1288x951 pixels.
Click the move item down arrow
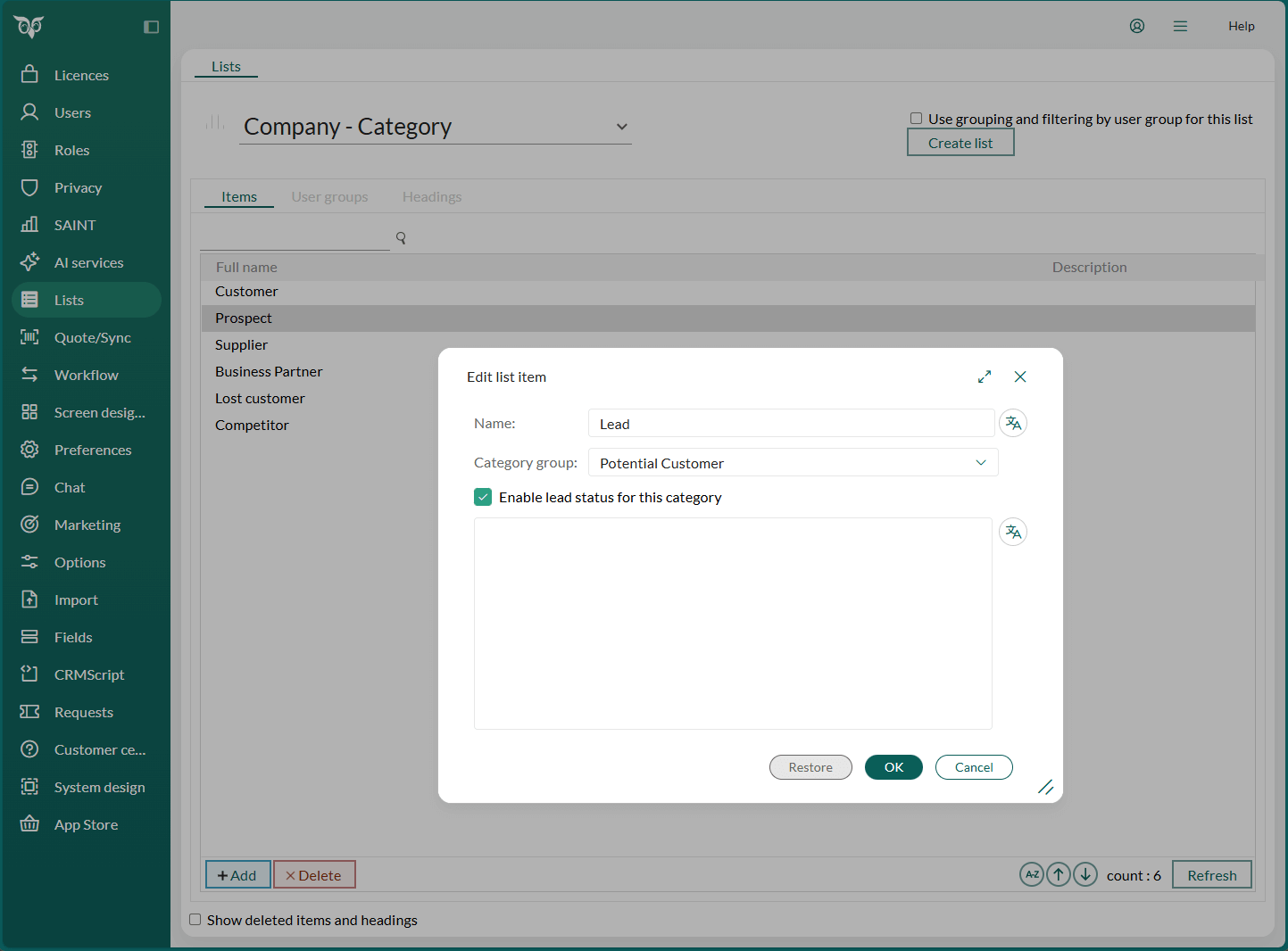[1085, 874]
